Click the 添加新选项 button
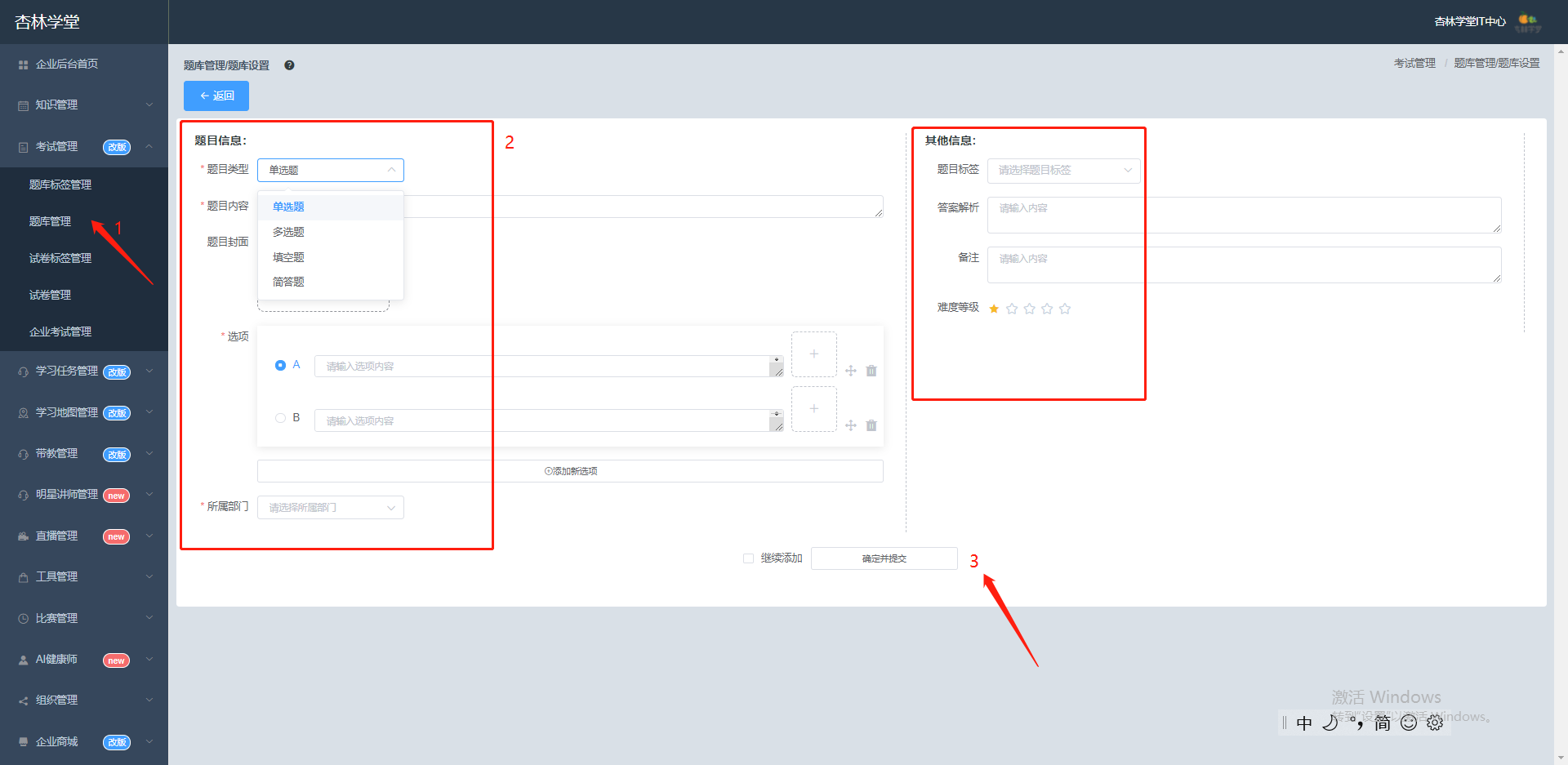 [570, 471]
